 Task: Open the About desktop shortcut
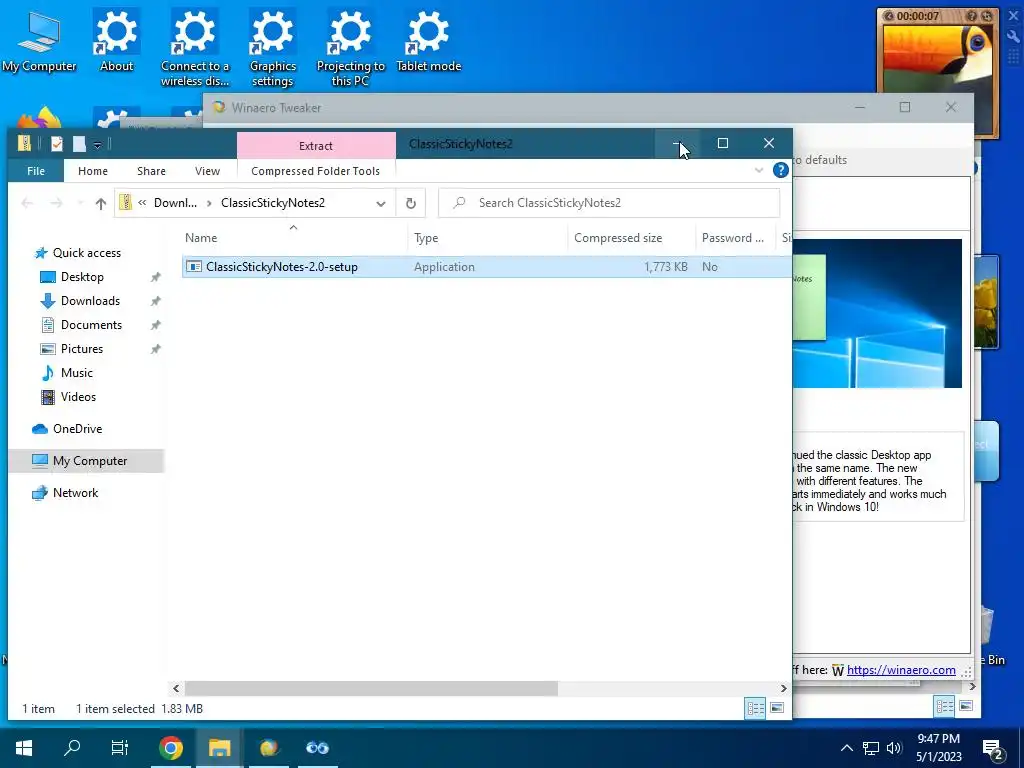116,41
